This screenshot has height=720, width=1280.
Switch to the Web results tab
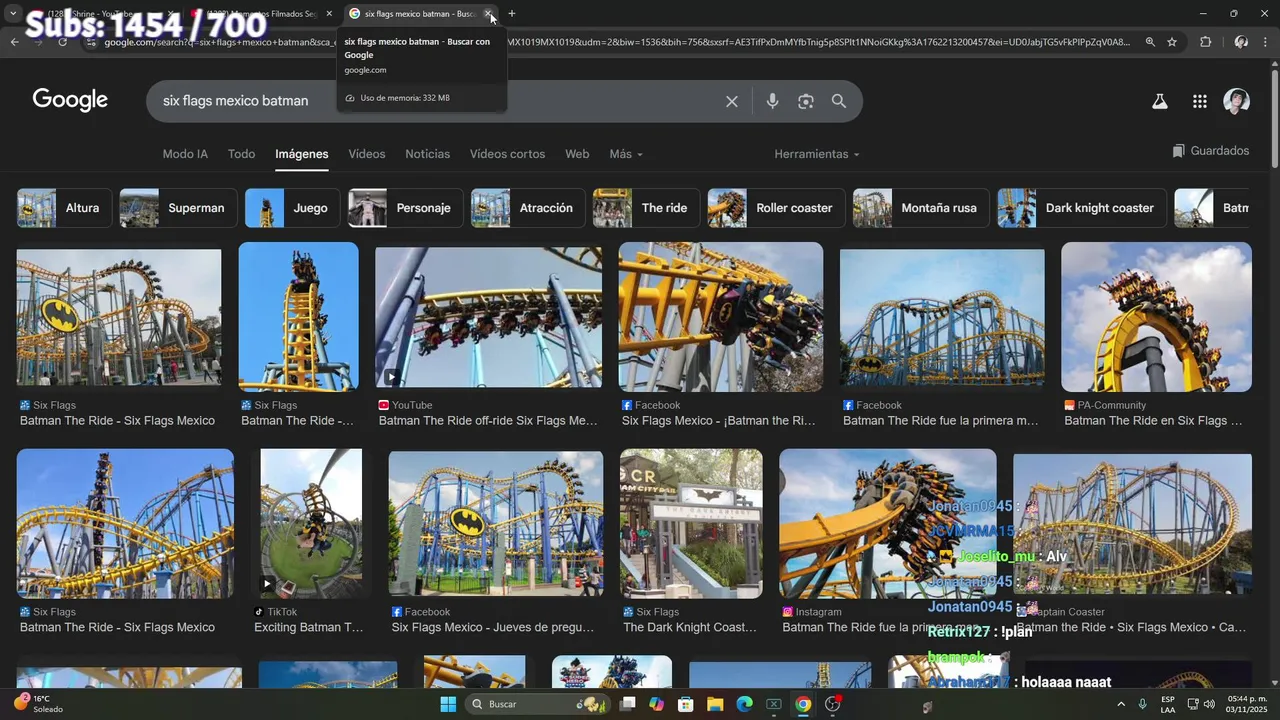pyautogui.click(x=577, y=154)
